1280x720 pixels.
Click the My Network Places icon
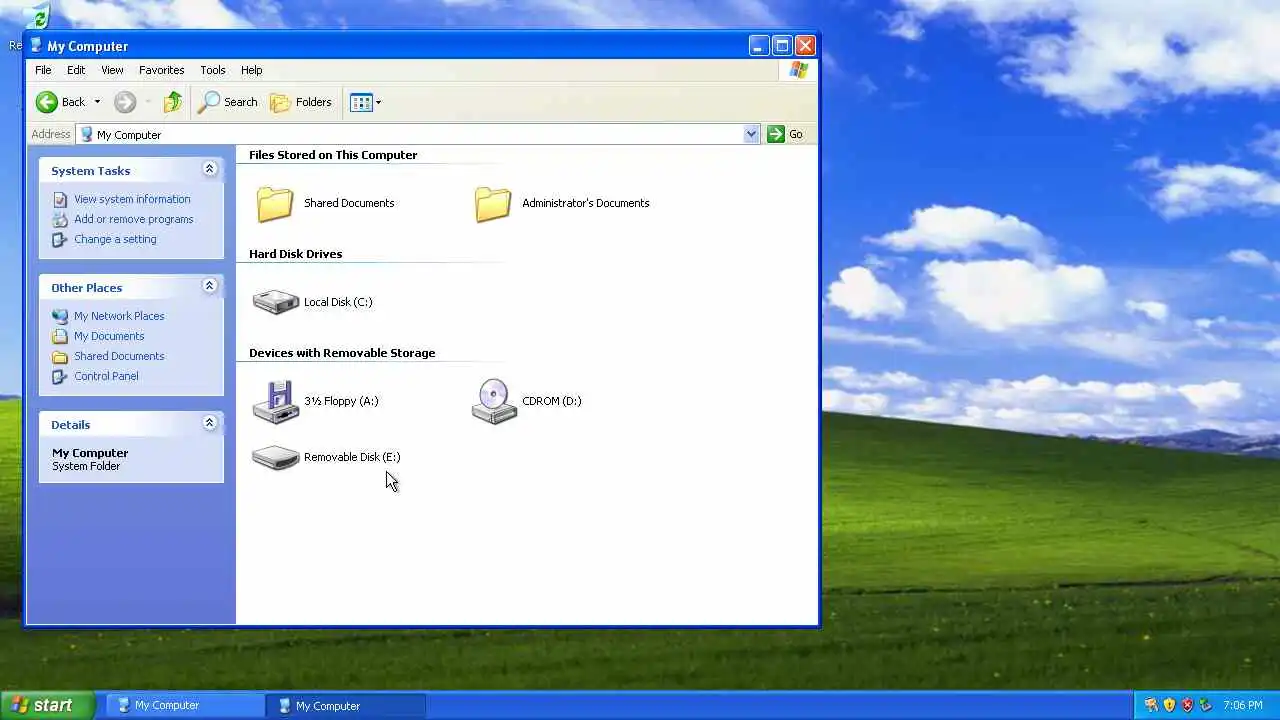click(60, 316)
